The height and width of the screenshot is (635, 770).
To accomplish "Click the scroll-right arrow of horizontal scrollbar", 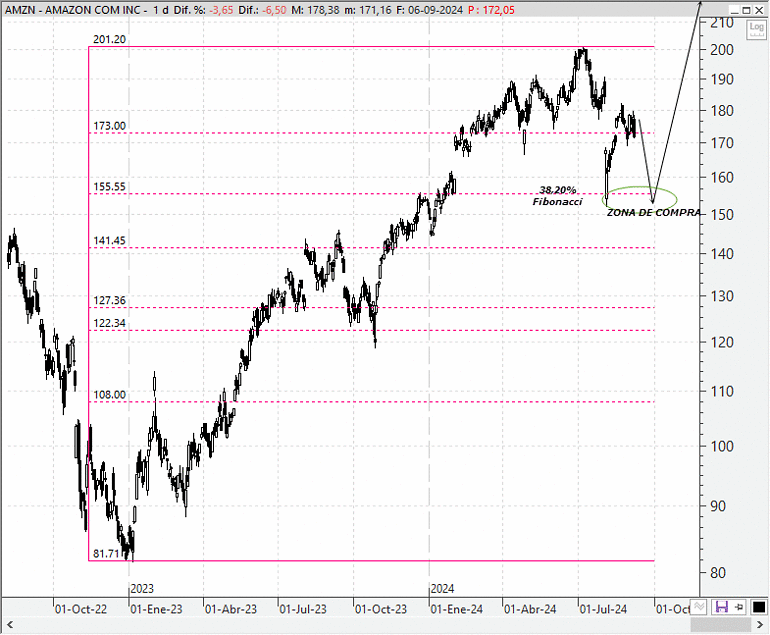I will click(x=761, y=625).
